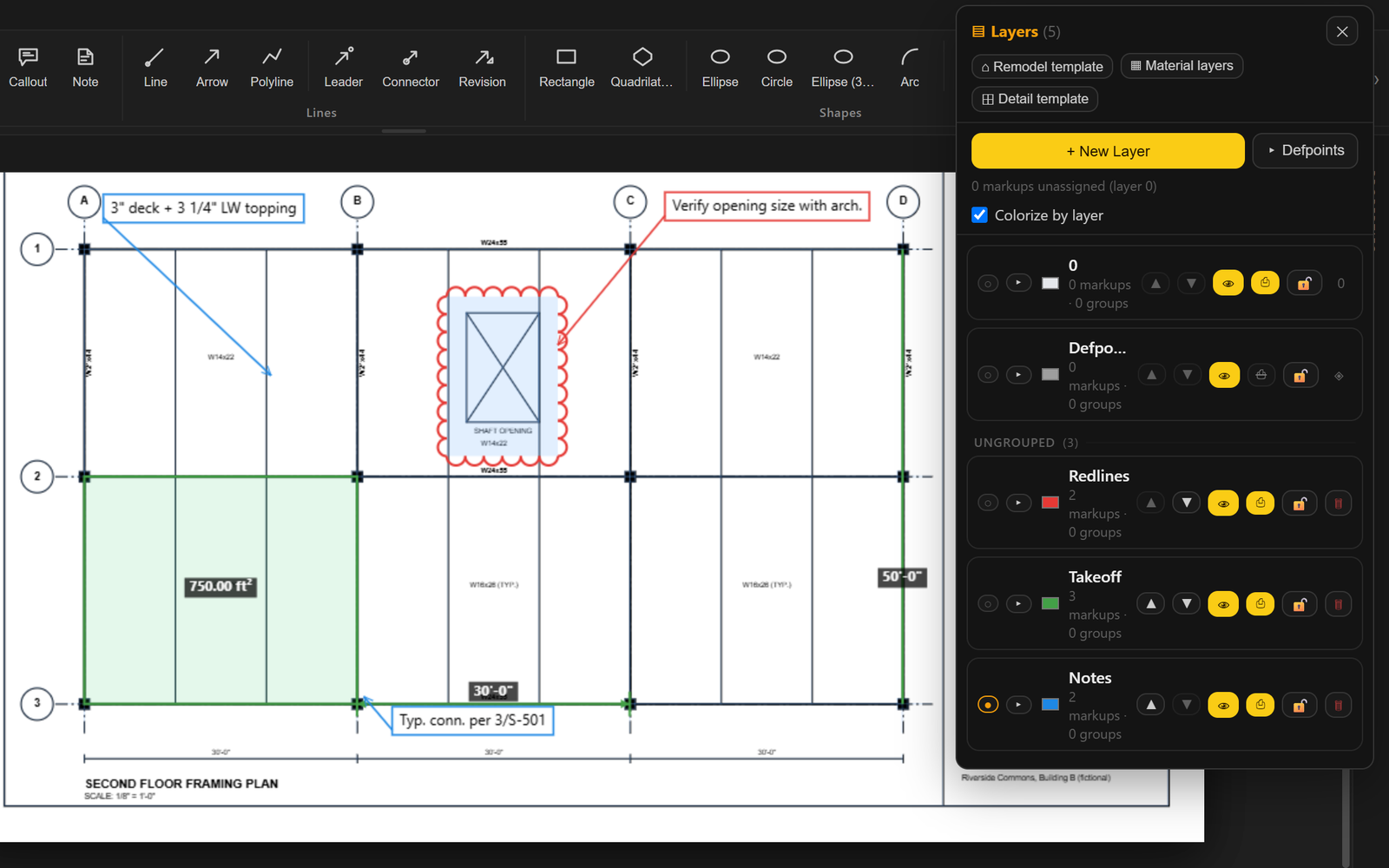The height and width of the screenshot is (868, 1389).
Task: Choose the Ellipse tool
Action: 720,68
